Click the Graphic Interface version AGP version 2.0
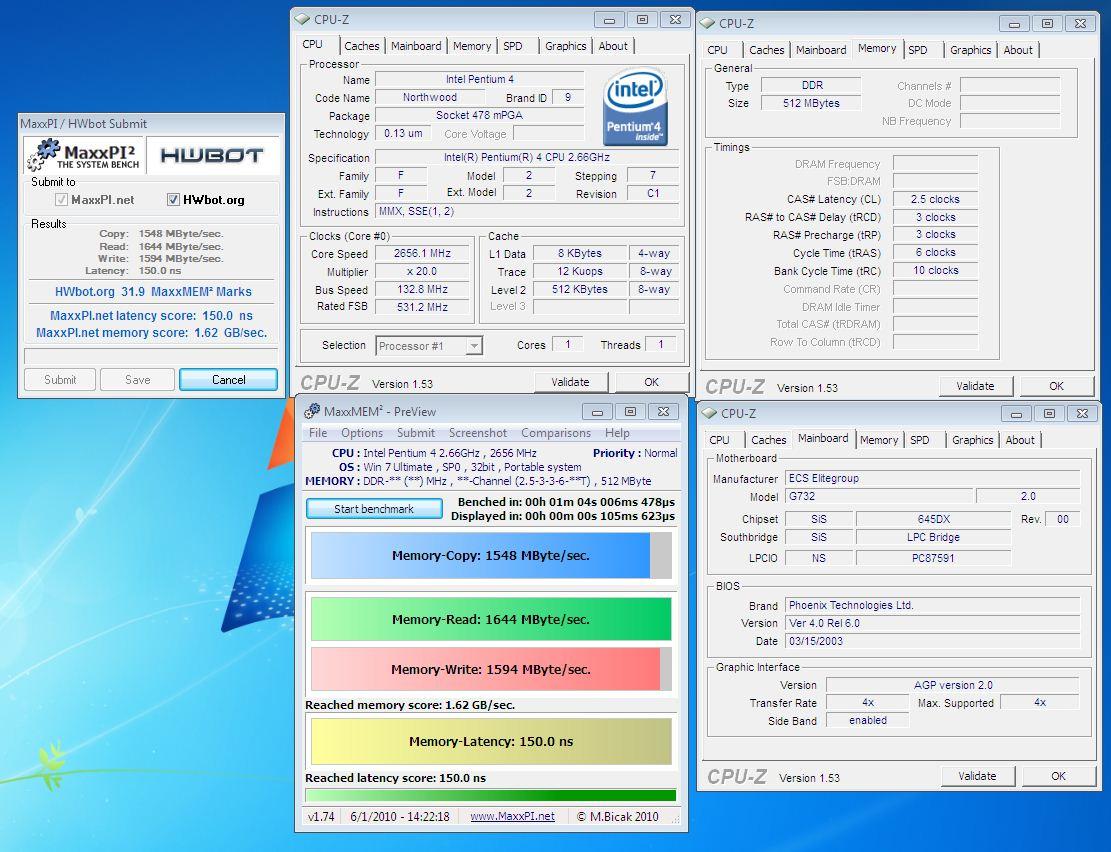 [952, 685]
